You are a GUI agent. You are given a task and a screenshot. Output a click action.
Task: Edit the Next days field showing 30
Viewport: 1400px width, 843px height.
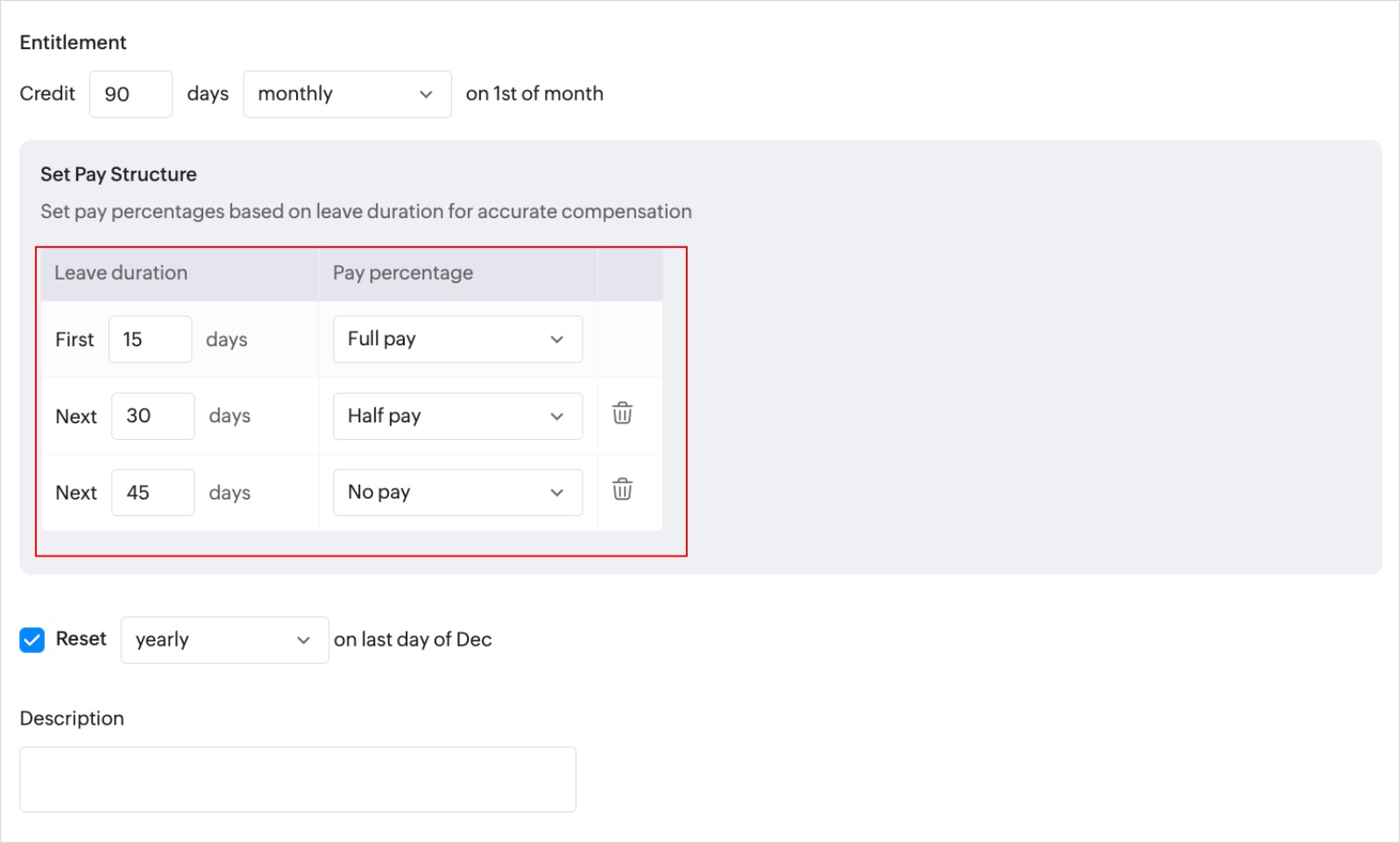pyautogui.click(x=152, y=416)
